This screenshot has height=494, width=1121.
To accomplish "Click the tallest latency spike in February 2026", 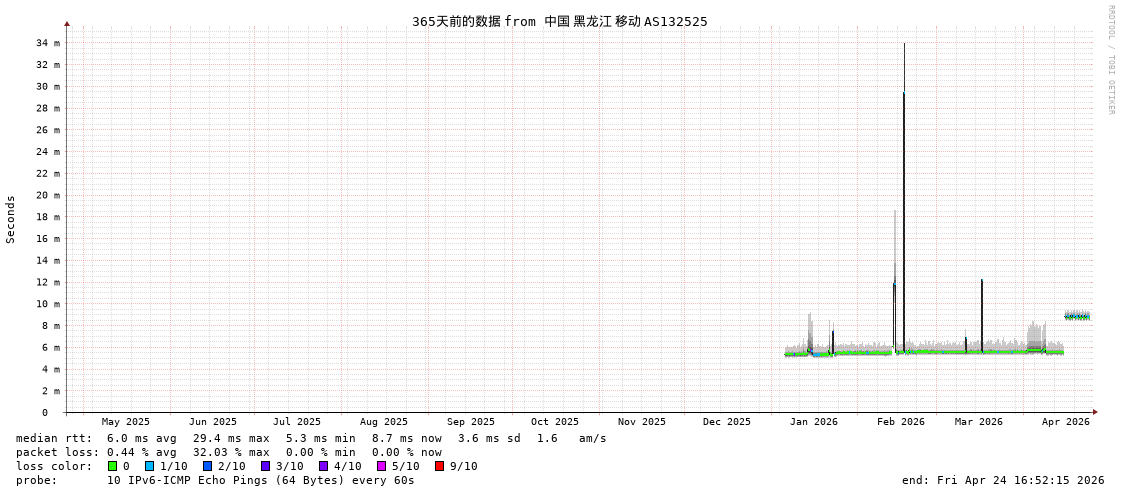I will [904, 100].
